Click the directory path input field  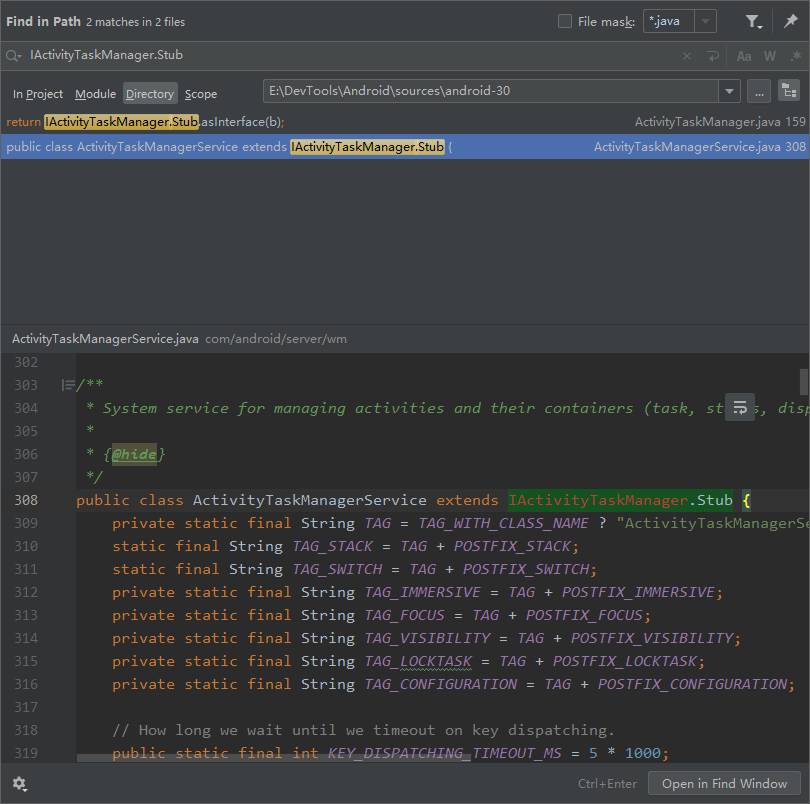(491, 91)
